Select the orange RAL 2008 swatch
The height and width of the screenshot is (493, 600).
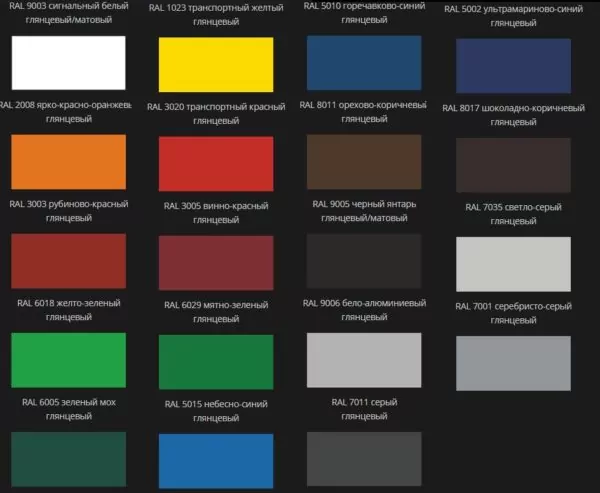[x=68, y=162]
